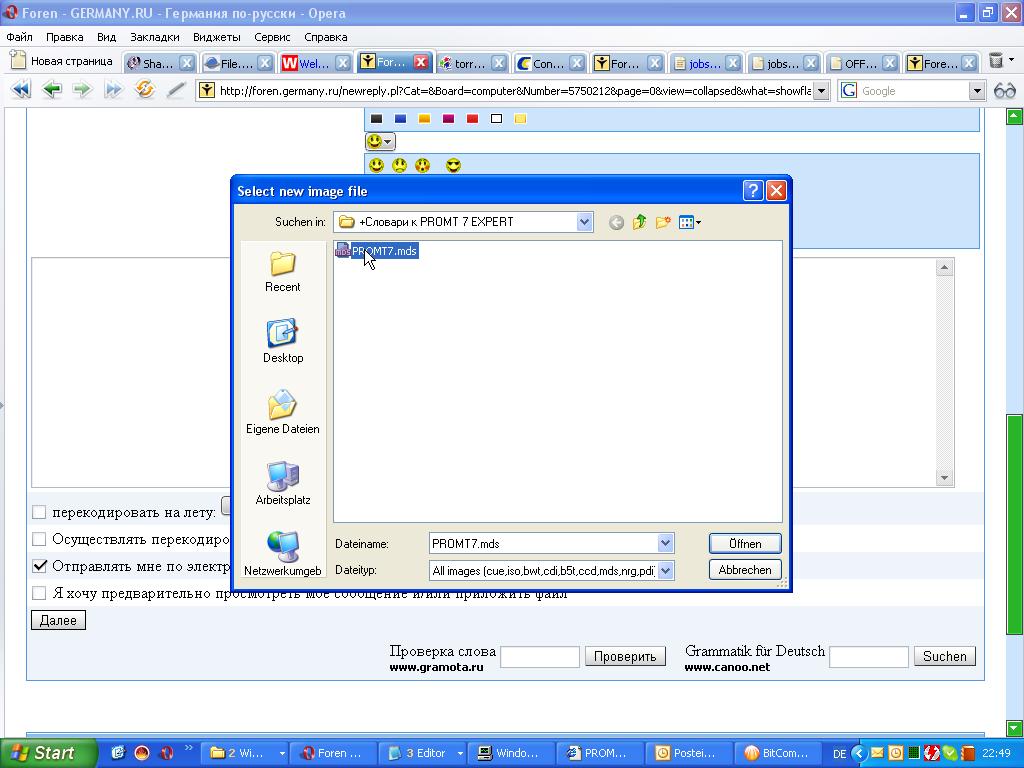1024x768 pixels.
Task: Open the Google search engine dropdown
Action: [x=976, y=91]
